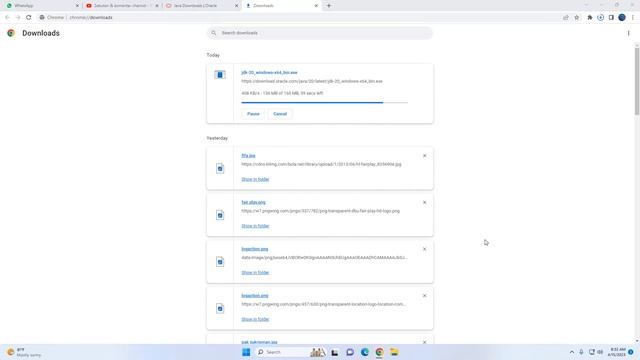Open the Windows Start menu
The height and width of the screenshot is (360, 640).
click(246, 352)
